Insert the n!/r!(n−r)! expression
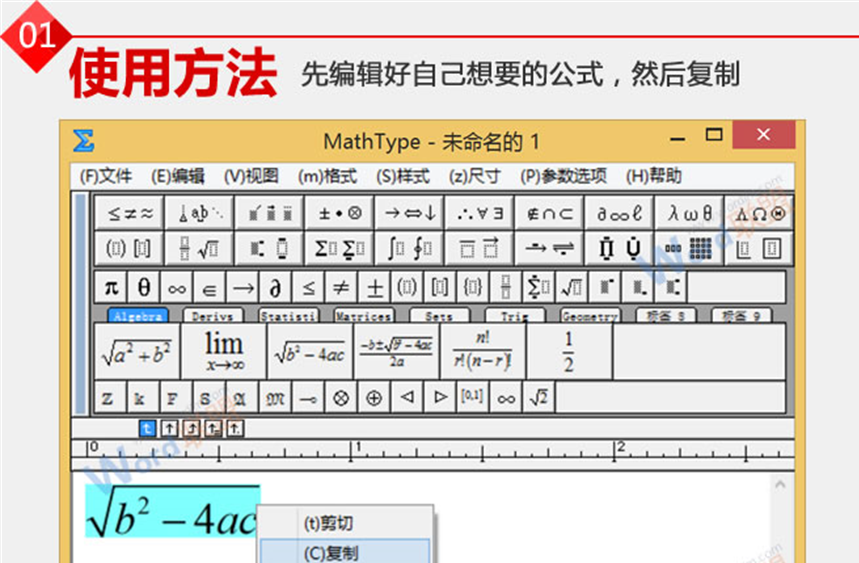The width and height of the screenshot is (859, 563). [x=483, y=351]
